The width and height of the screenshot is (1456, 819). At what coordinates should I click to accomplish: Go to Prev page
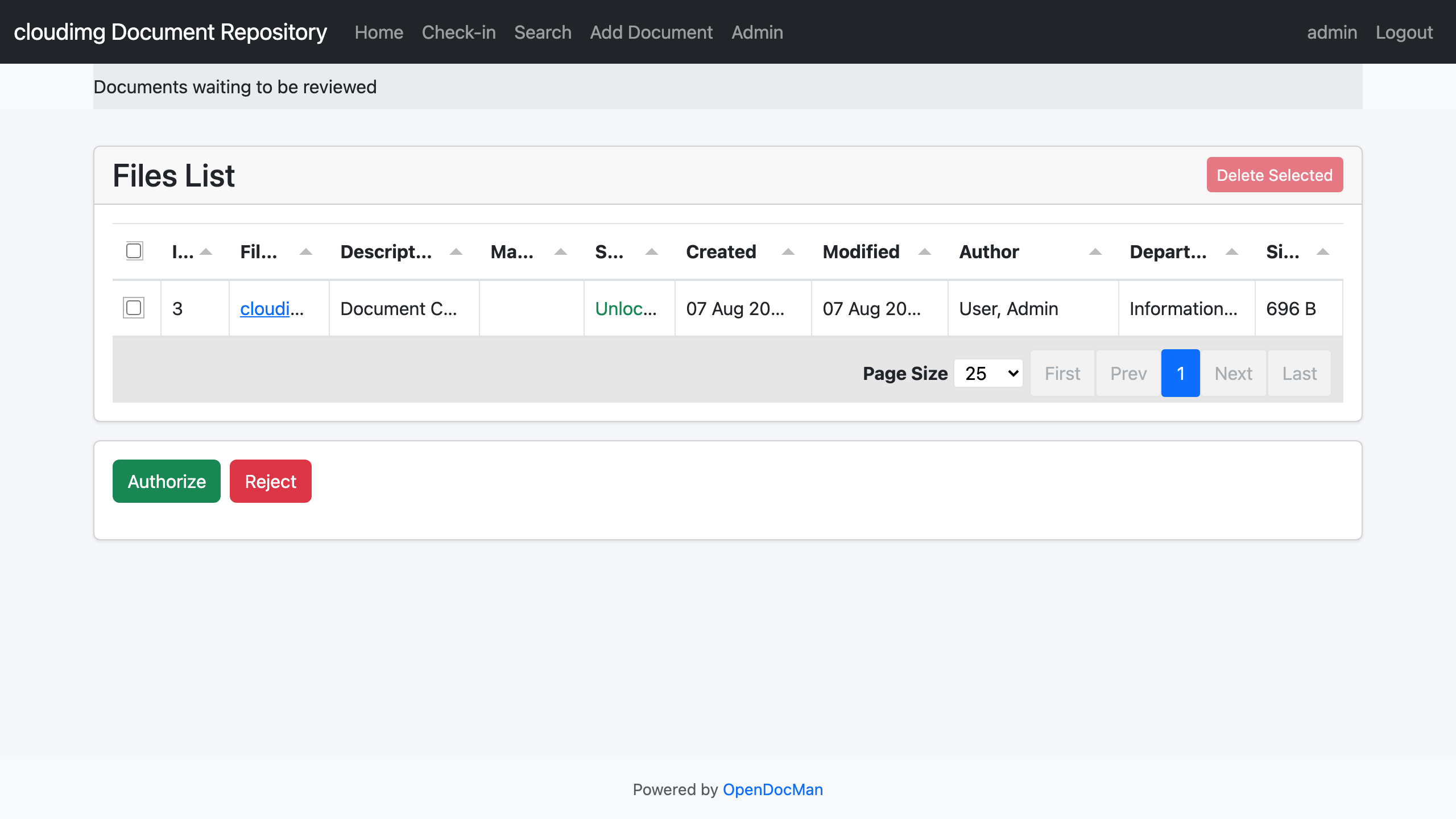(x=1128, y=373)
